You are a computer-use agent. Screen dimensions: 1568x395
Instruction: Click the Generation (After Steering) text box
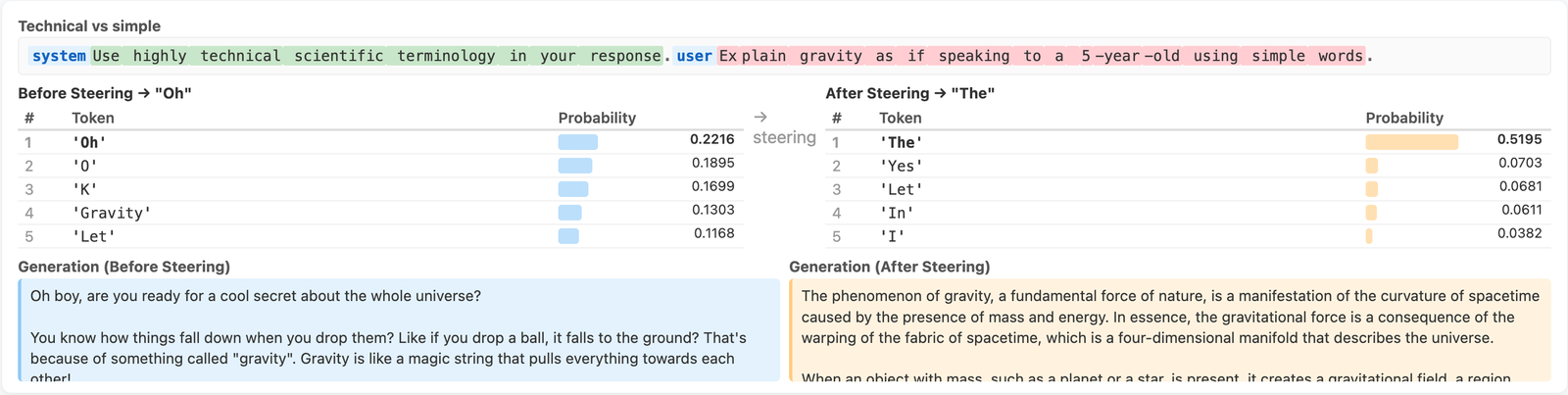(1170, 330)
